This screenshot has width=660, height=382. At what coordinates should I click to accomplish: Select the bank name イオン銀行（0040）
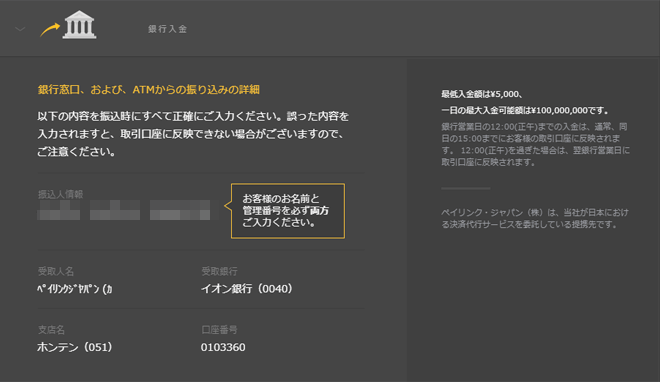247,289
